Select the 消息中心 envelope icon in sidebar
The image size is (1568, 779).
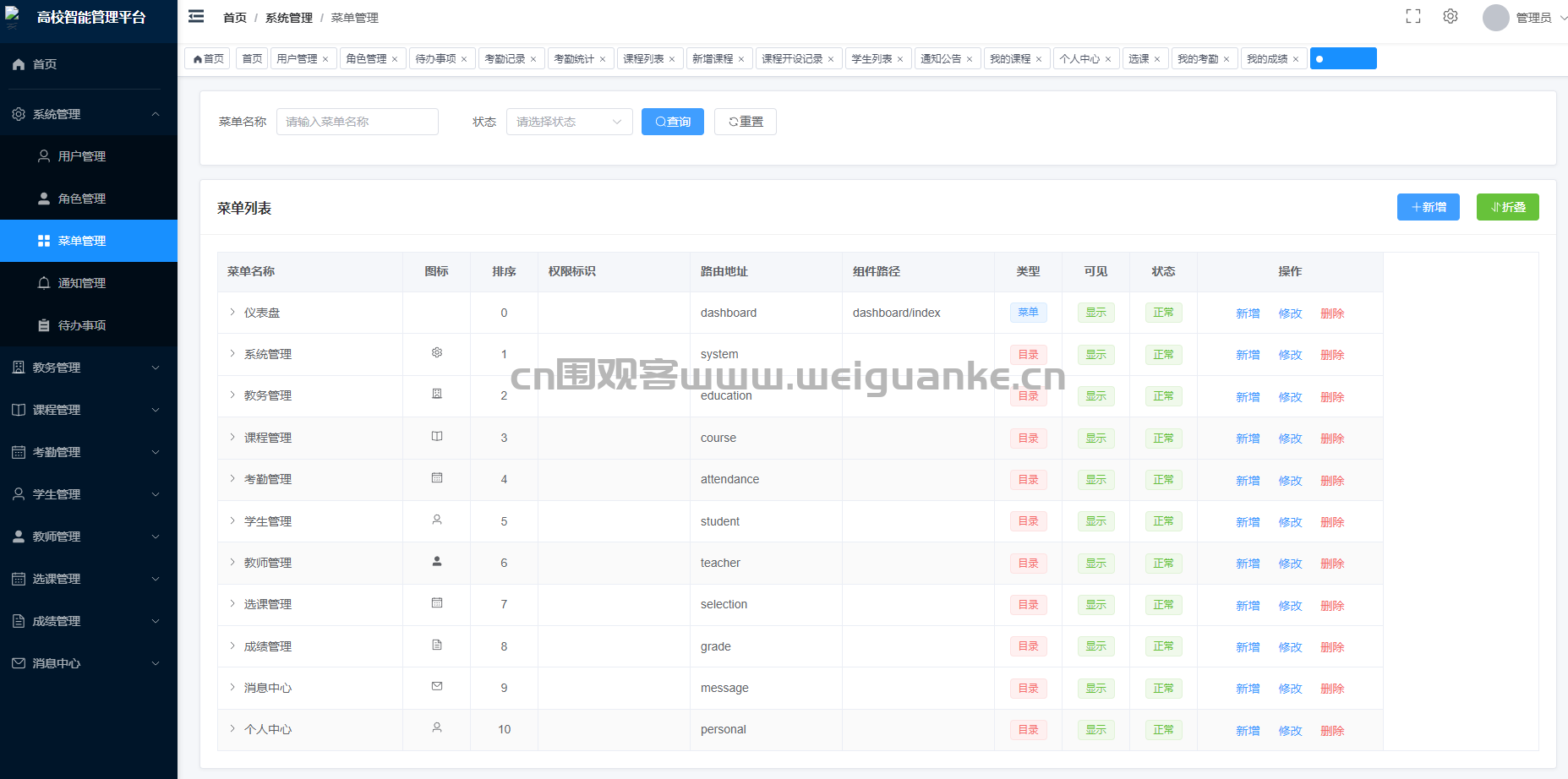pyautogui.click(x=18, y=663)
